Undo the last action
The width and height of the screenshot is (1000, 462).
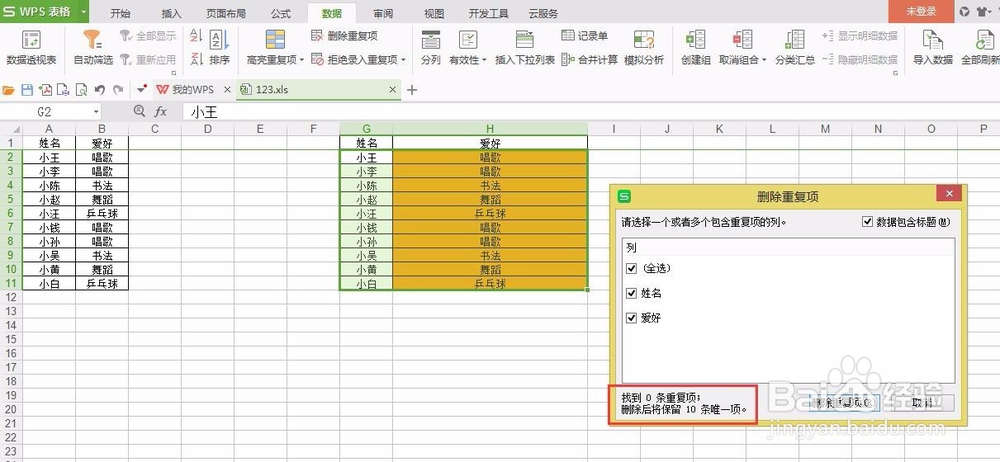tap(99, 90)
